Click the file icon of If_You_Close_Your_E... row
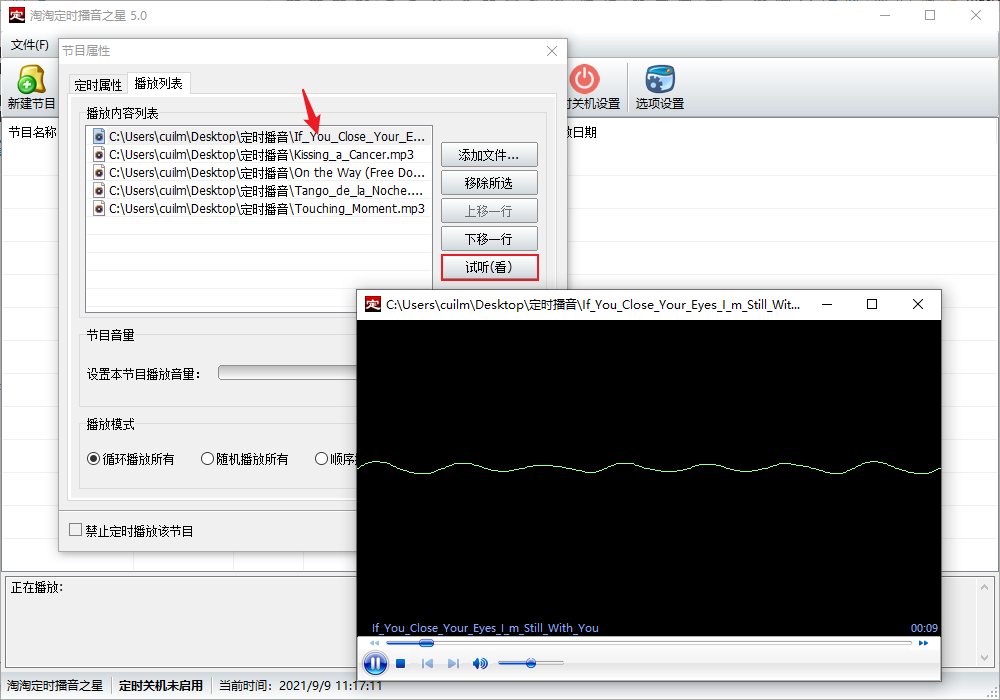The width and height of the screenshot is (1000, 700). coord(99,136)
